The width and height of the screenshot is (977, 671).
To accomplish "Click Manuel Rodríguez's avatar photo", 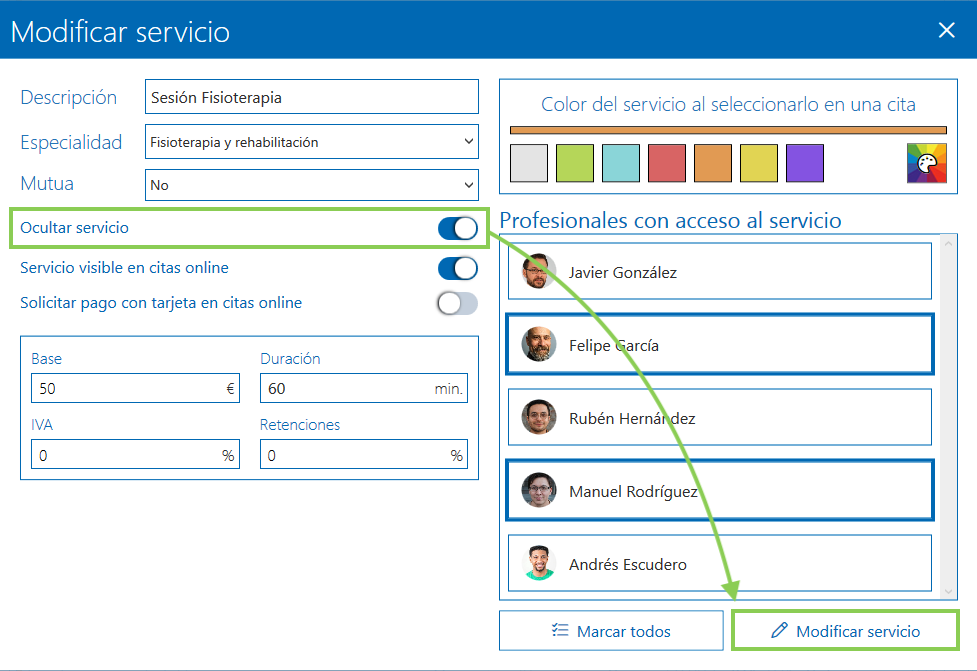I will tap(539, 491).
